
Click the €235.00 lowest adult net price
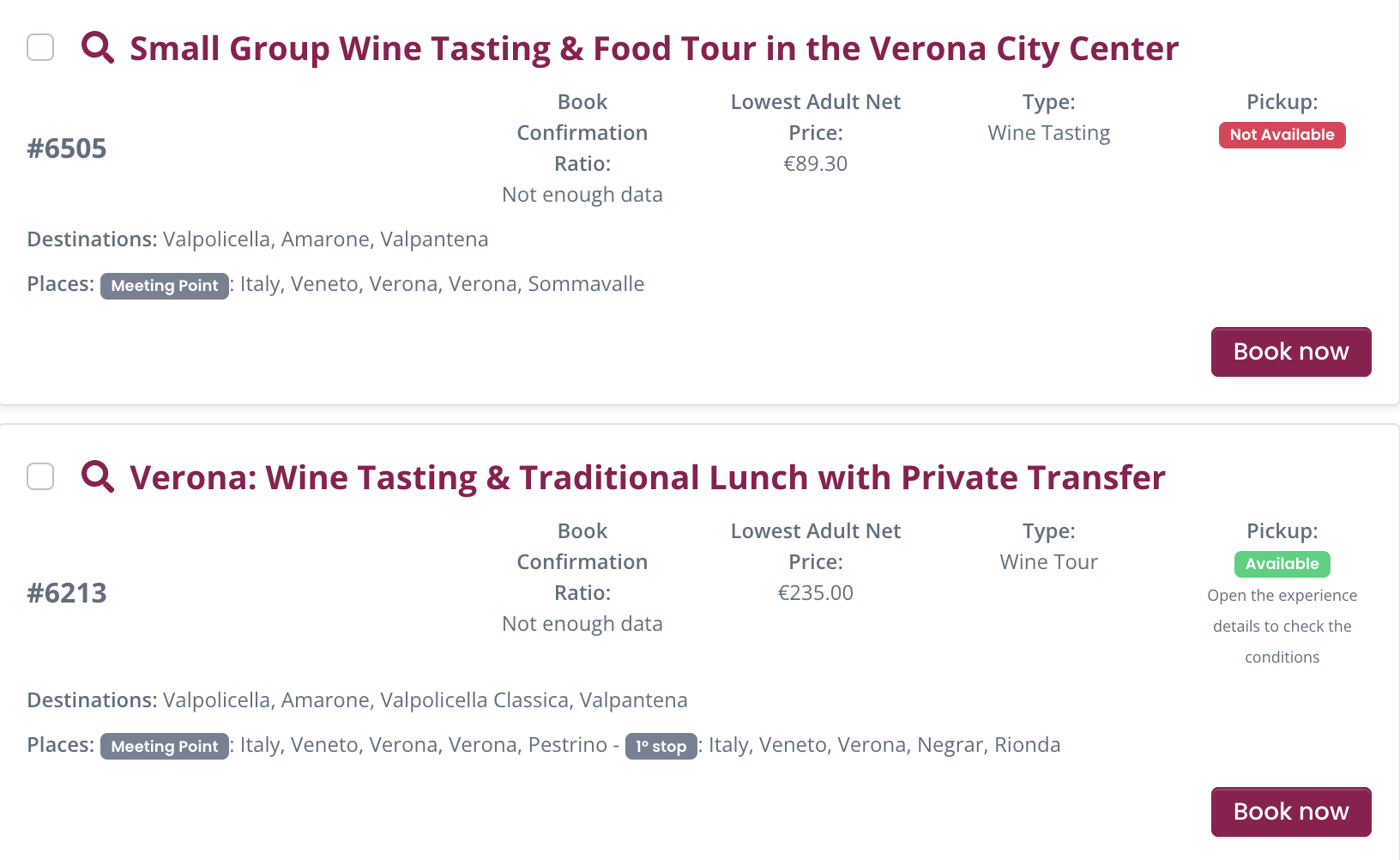pyautogui.click(x=815, y=593)
